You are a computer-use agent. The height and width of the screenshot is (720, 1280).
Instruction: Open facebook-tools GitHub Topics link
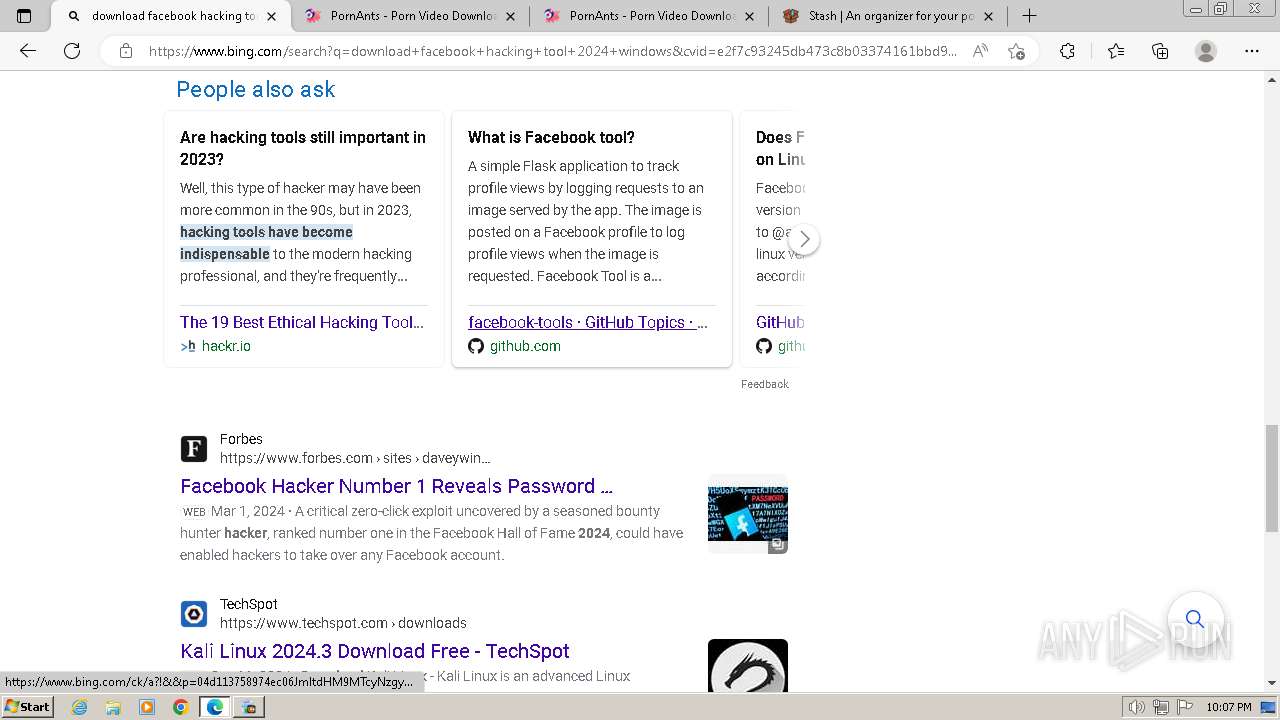(588, 322)
